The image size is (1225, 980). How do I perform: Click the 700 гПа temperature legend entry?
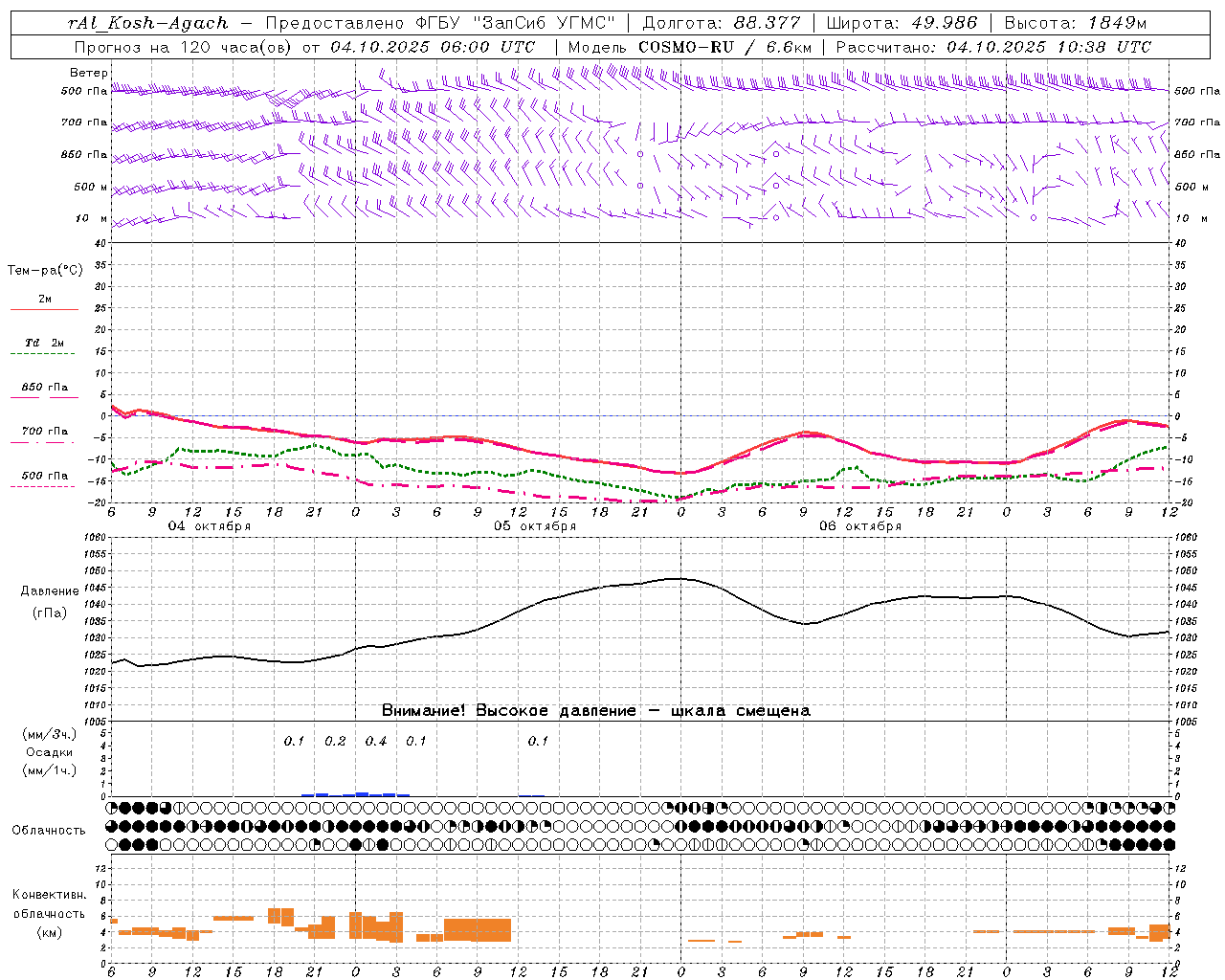coord(44,431)
